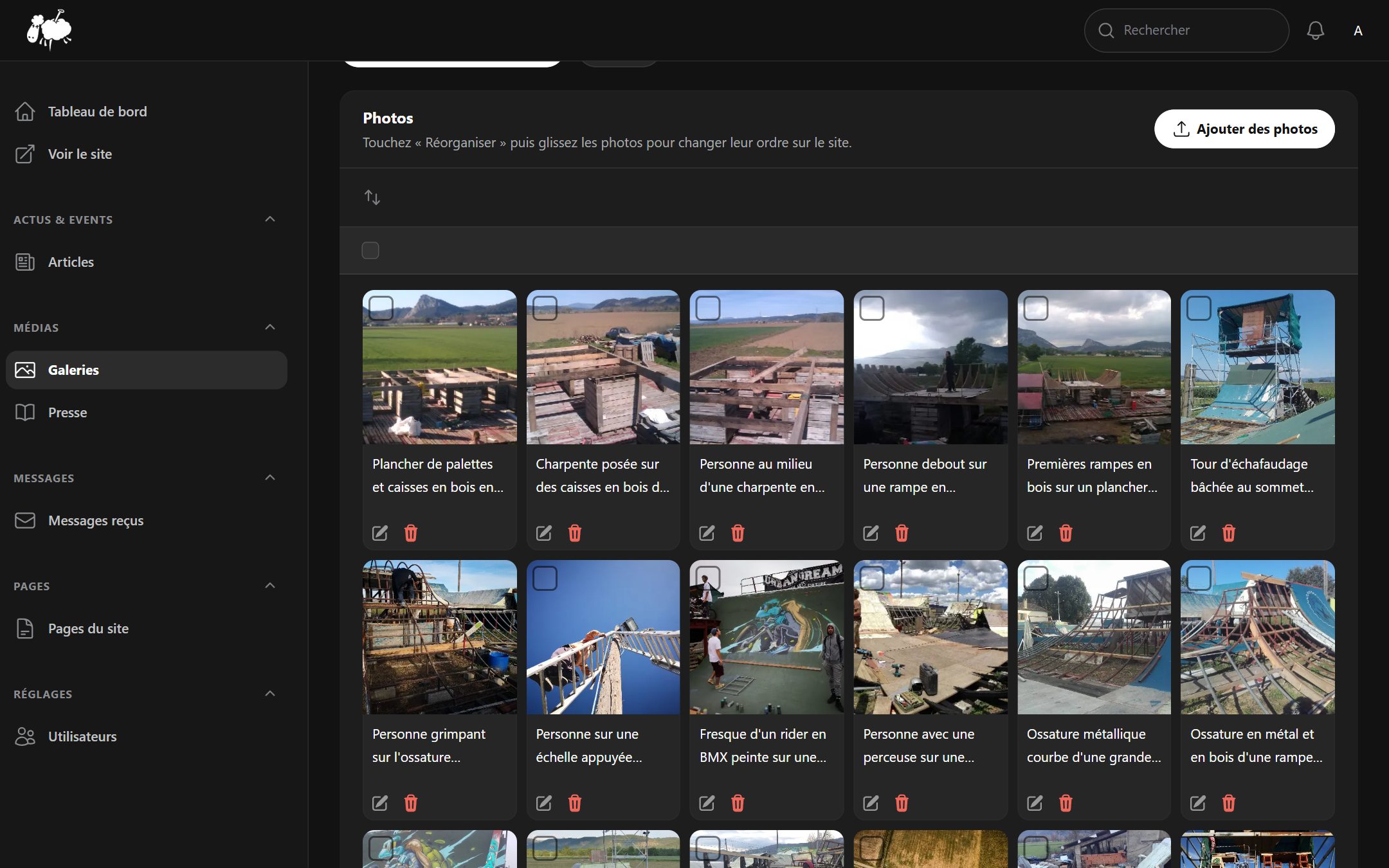The width and height of the screenshot is (1389, 868).
Task: Delete the Personne sur une échelle photo
Action: pyautogui.click(x=575, y=803)
